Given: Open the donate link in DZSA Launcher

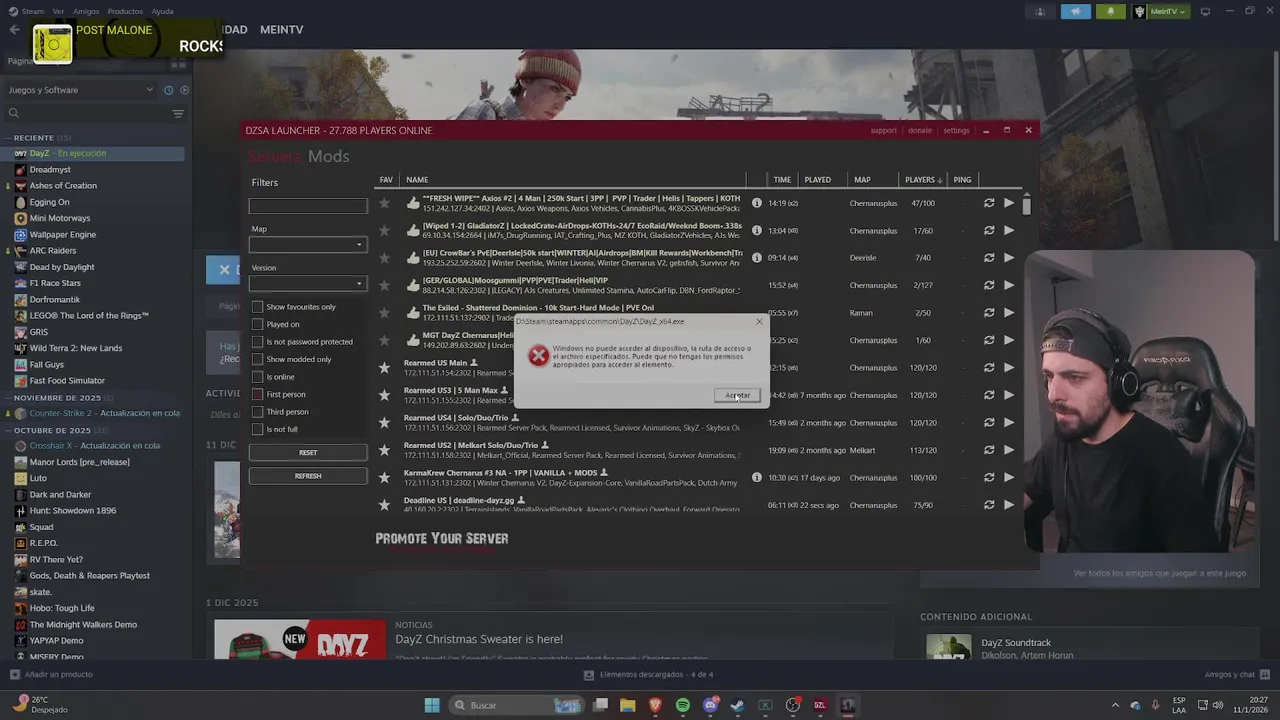Looking at the screenshot, I should click(x=920, y=130).
